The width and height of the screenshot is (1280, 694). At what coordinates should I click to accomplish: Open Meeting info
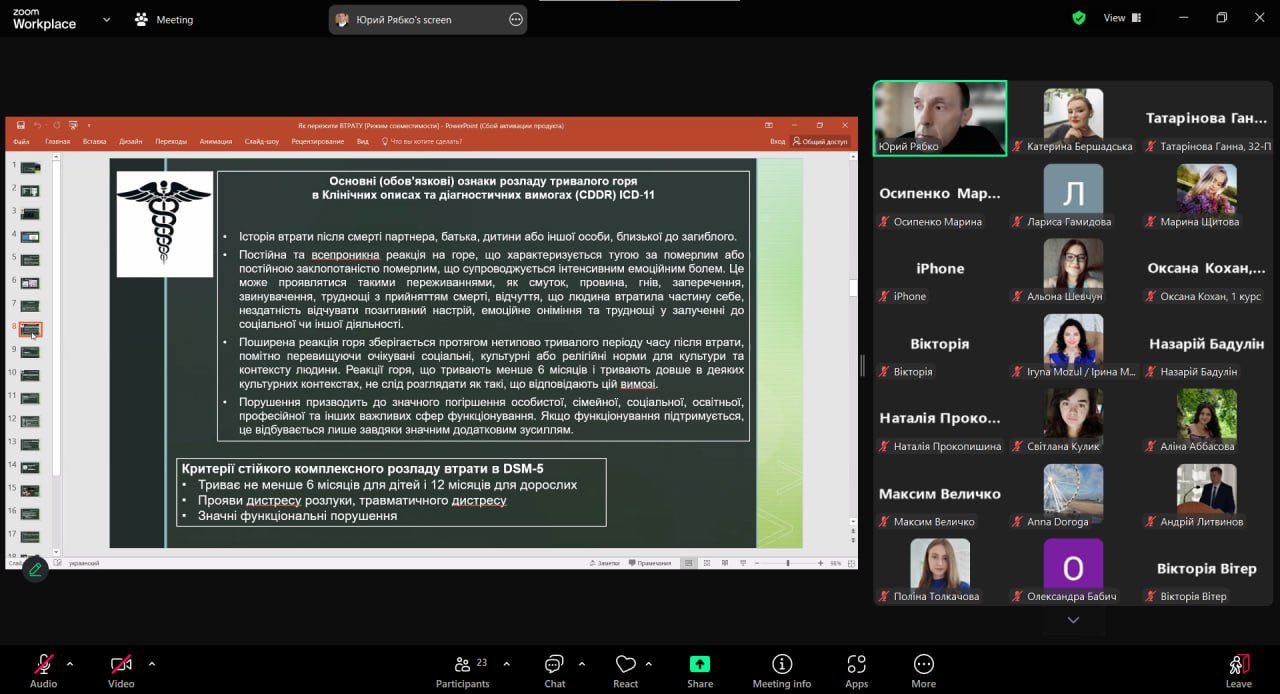tap(782, 670)
